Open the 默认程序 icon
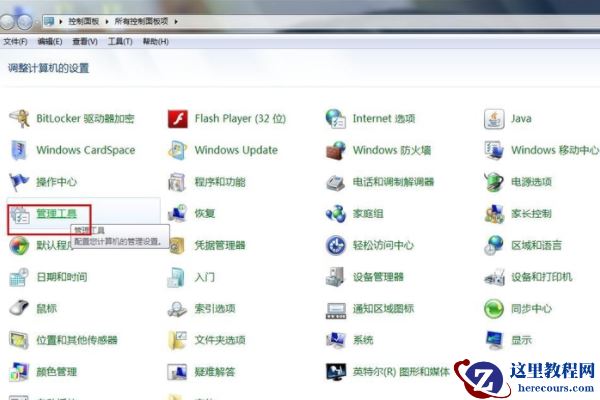This screenshot has height=400, width=600. click(x=19, y=245)
